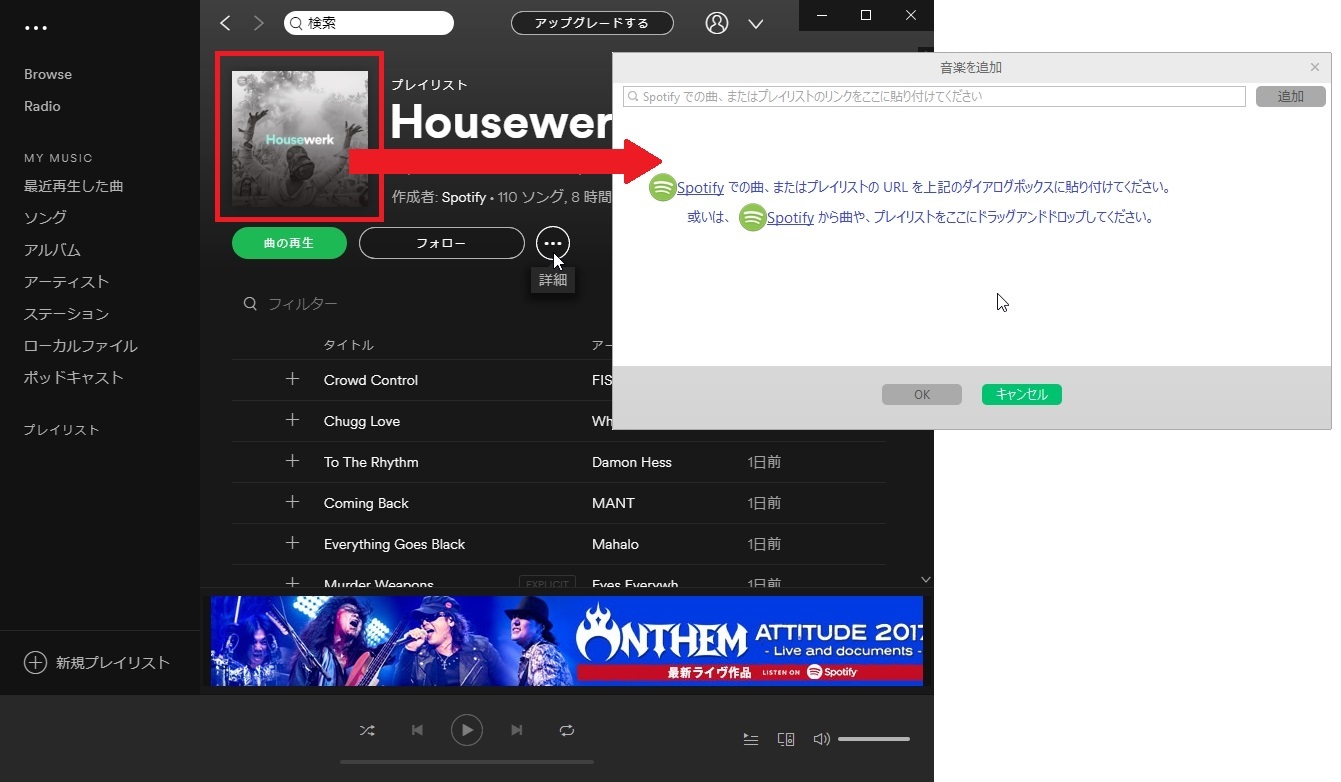Open the devices available menu

tap(786, 739)
